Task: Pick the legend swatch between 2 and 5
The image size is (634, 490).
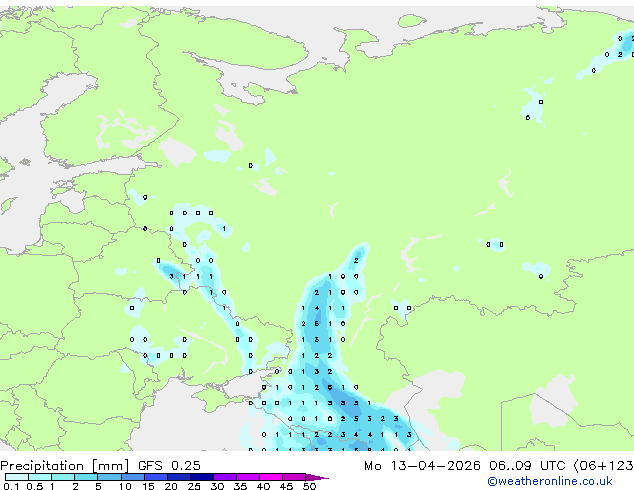Action: click(x=86, y=477)
